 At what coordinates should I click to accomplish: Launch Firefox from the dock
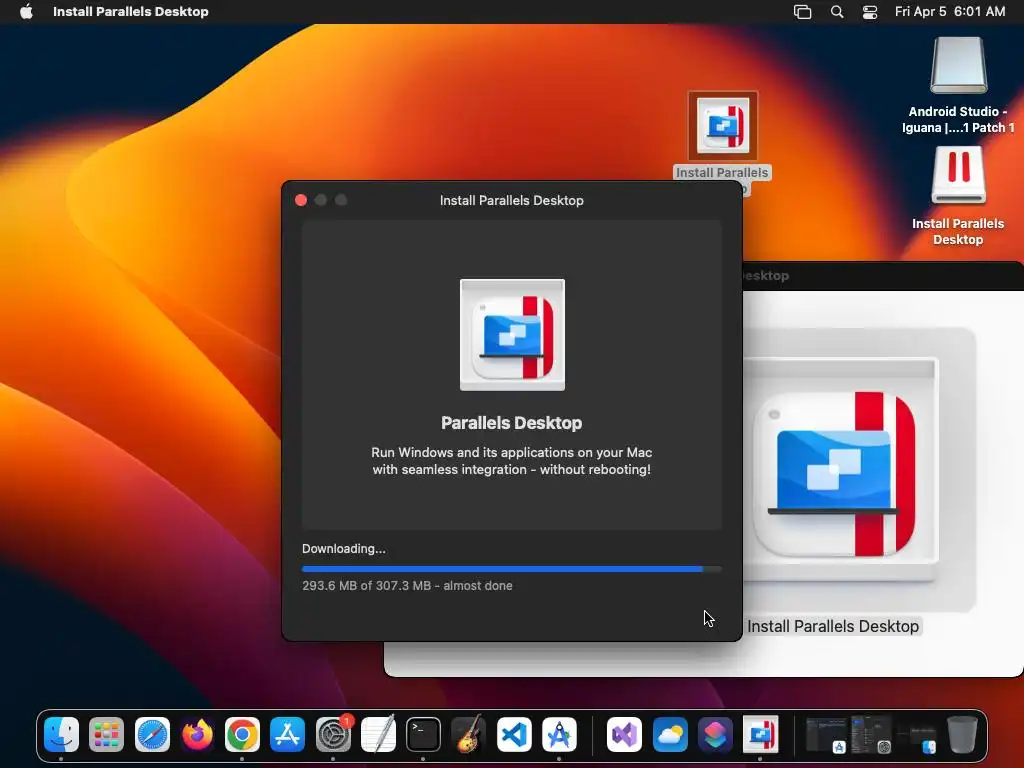(197, 734)
